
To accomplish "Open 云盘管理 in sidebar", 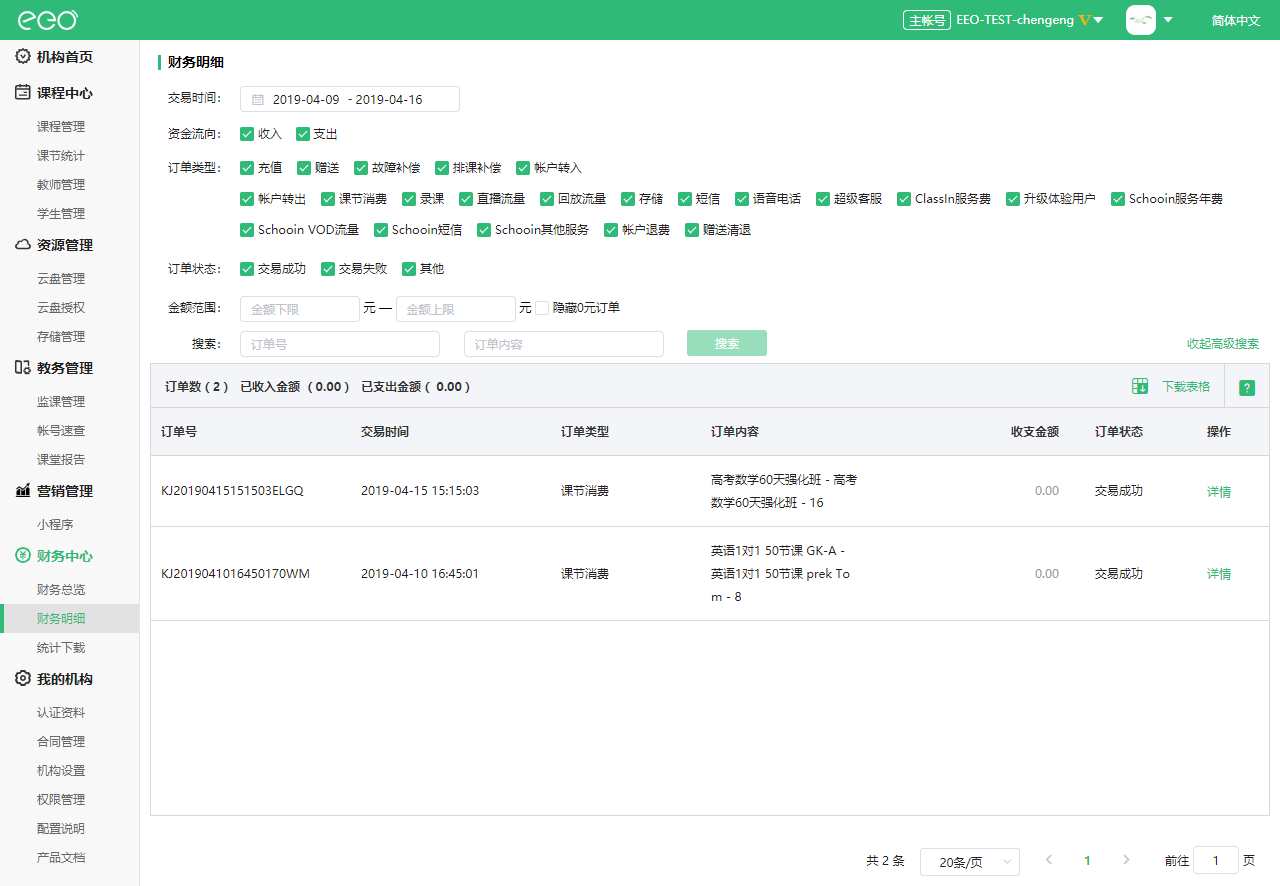I will [x=61, y=279].
